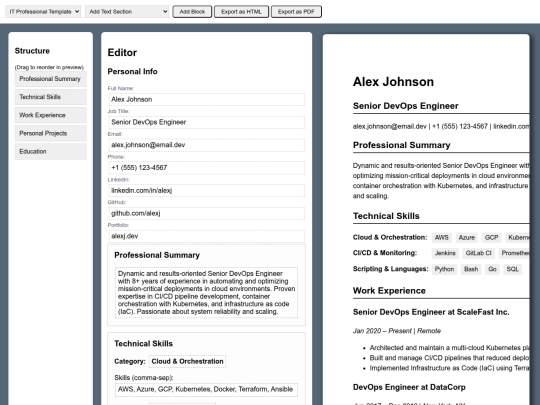Edit the GitHub URL field

point(207,213)
